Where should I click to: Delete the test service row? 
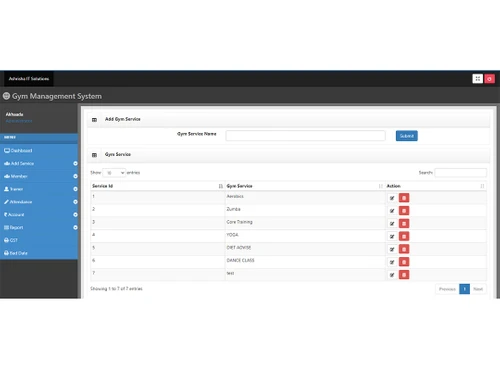pos(404,275)
